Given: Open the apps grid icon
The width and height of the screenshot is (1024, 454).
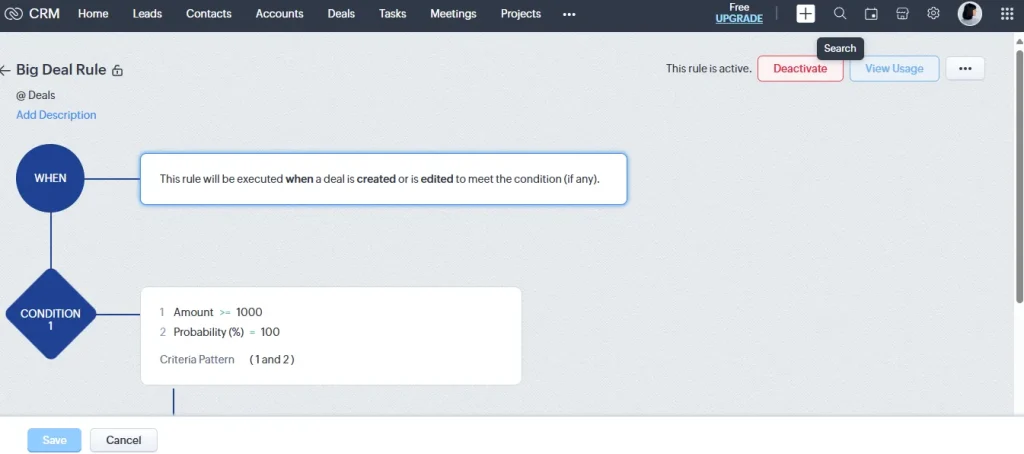Looking at the screenshot, I should point(1007,14).
